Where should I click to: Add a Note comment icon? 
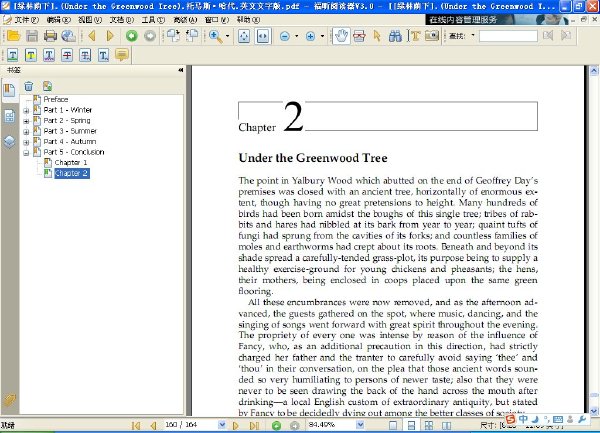(x=122, y=55)
